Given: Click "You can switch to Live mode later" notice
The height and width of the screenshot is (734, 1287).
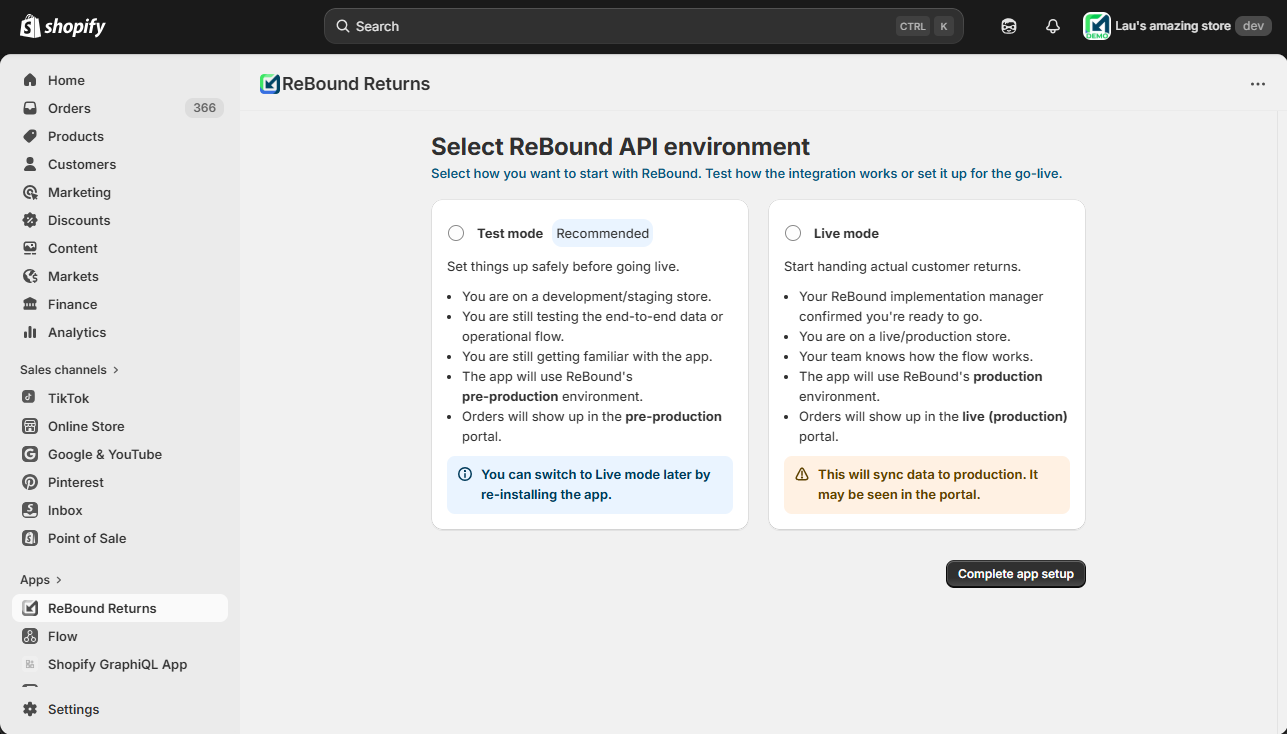Looking at the screenshot, I should (x=590, y=485).
